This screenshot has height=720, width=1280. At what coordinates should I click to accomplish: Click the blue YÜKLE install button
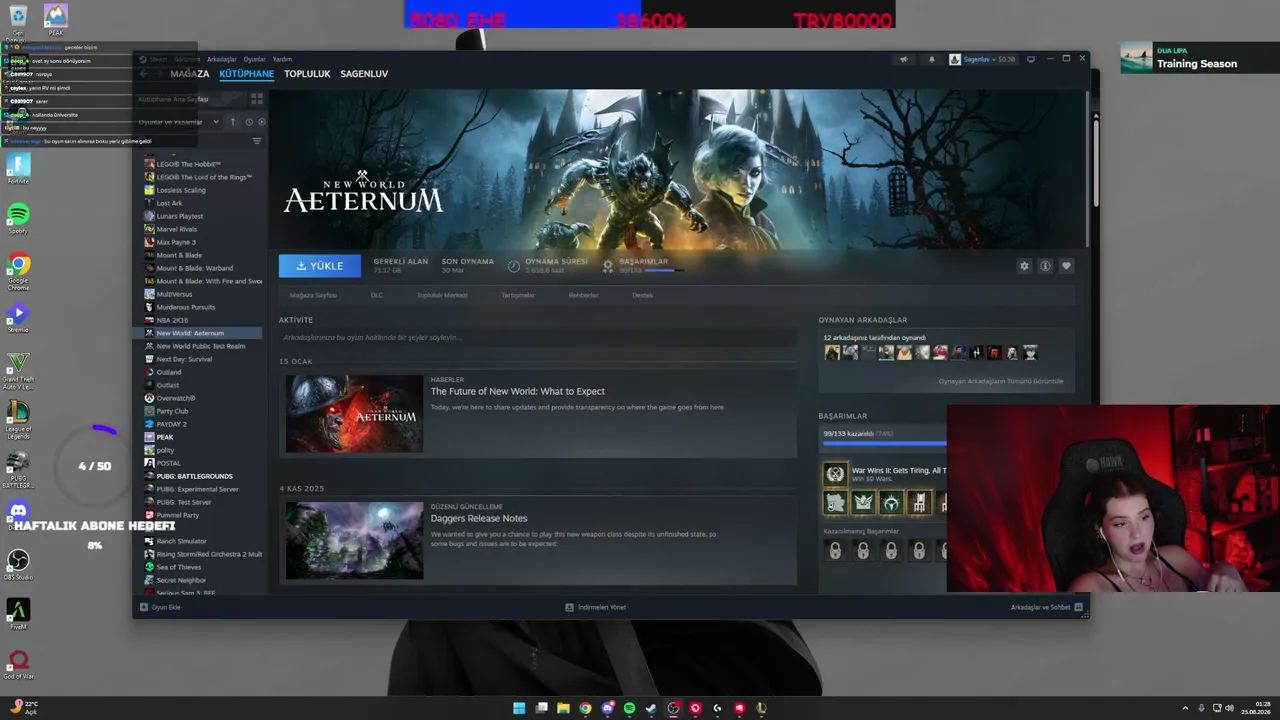point(320,266)
